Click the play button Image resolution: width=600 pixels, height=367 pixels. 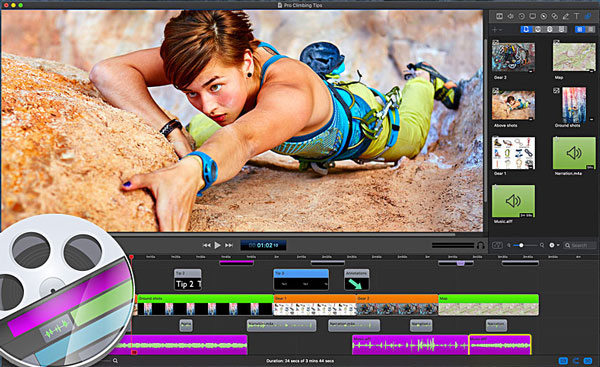click(x=217, y=245)
